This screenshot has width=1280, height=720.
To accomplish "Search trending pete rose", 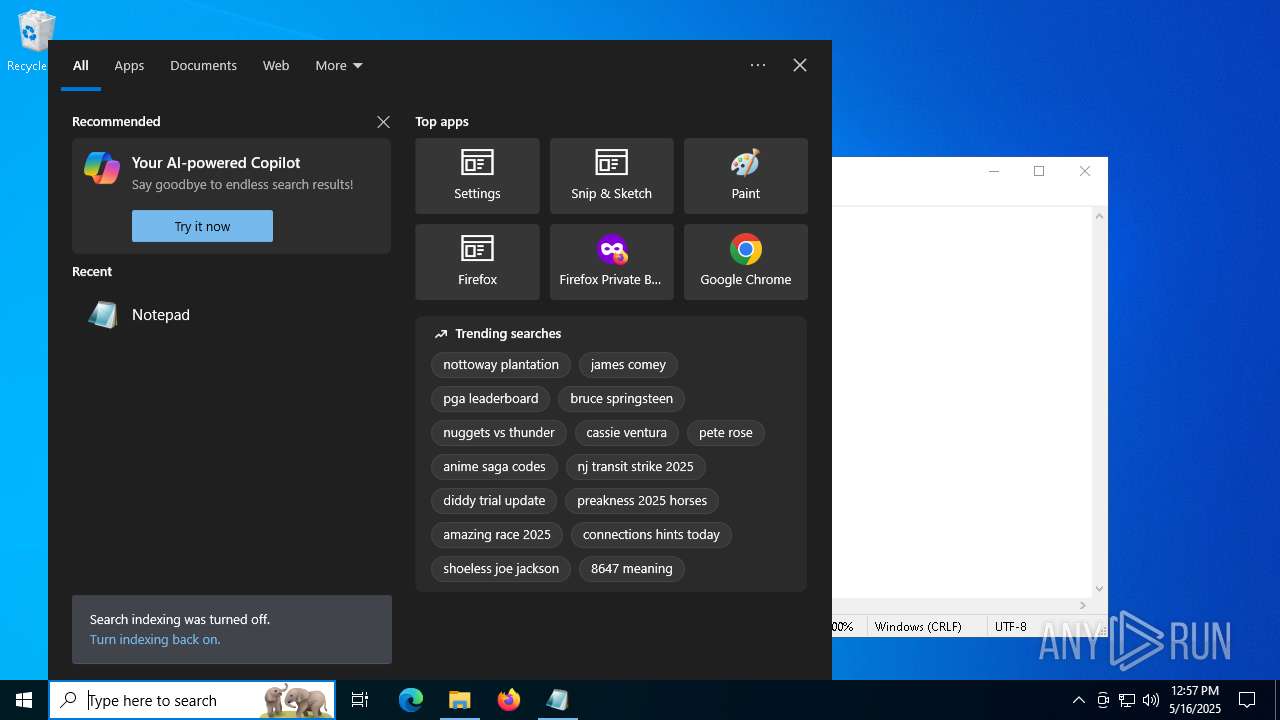I will (726, 433).
